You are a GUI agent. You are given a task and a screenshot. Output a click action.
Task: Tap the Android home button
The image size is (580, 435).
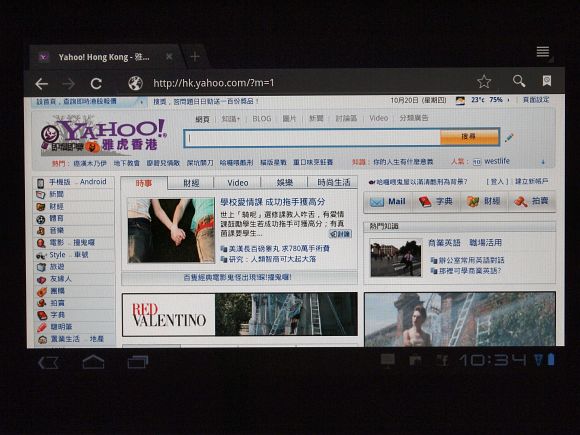coord(93,362)
